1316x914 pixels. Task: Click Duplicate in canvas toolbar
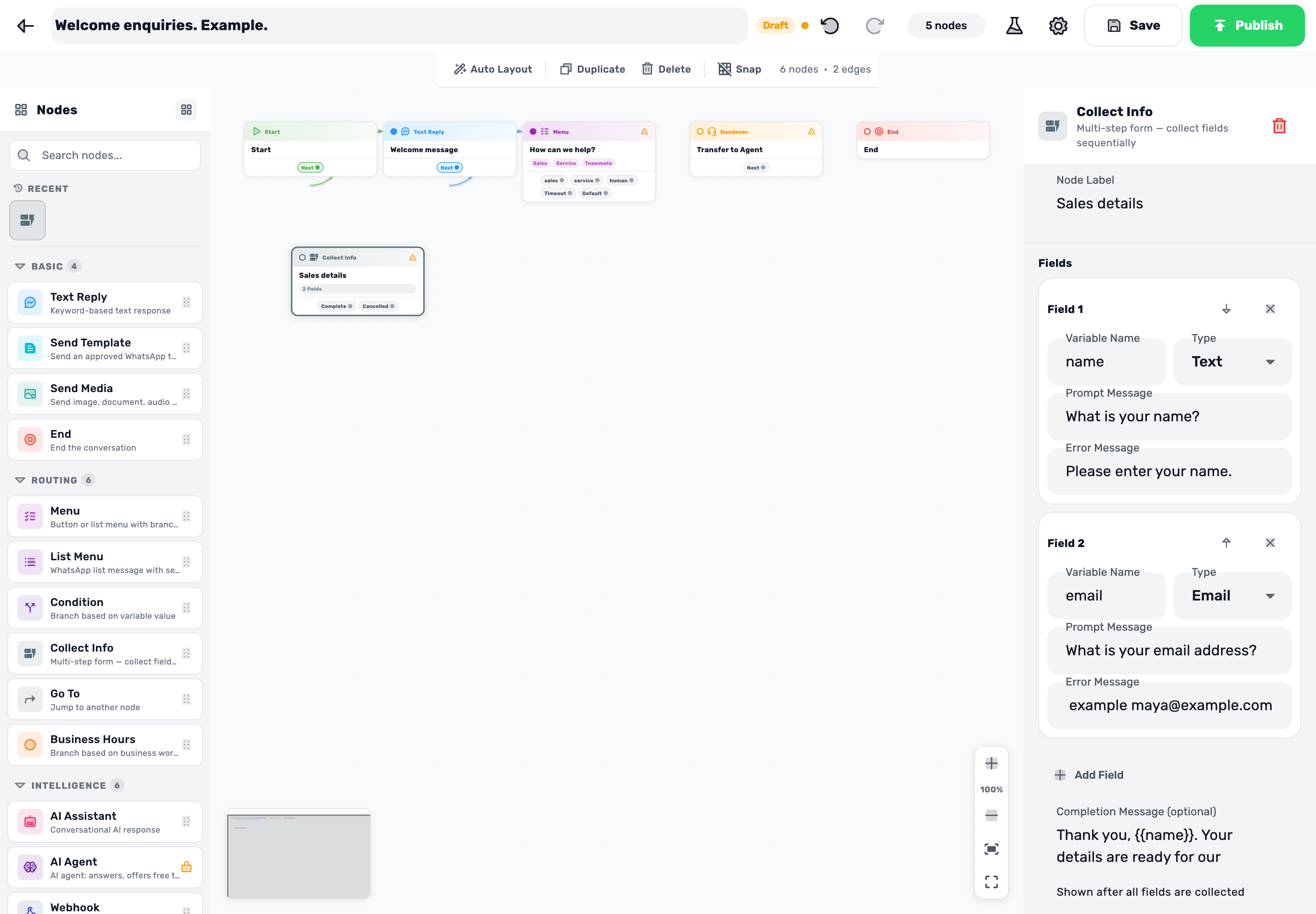coord(592,69)
